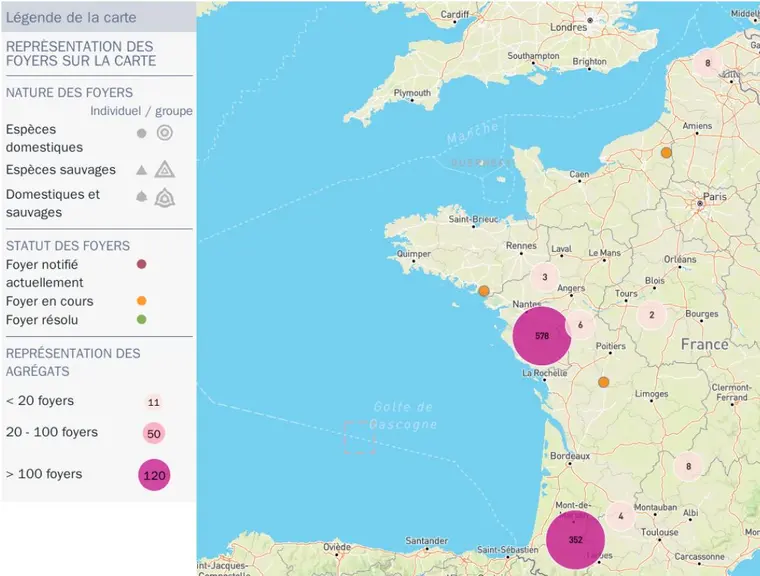Viewport: 760px width, 576px height.
Task: Click the 578 foyers cluster near Nantes
Action: pyautogui.click(x=542, y=336)
